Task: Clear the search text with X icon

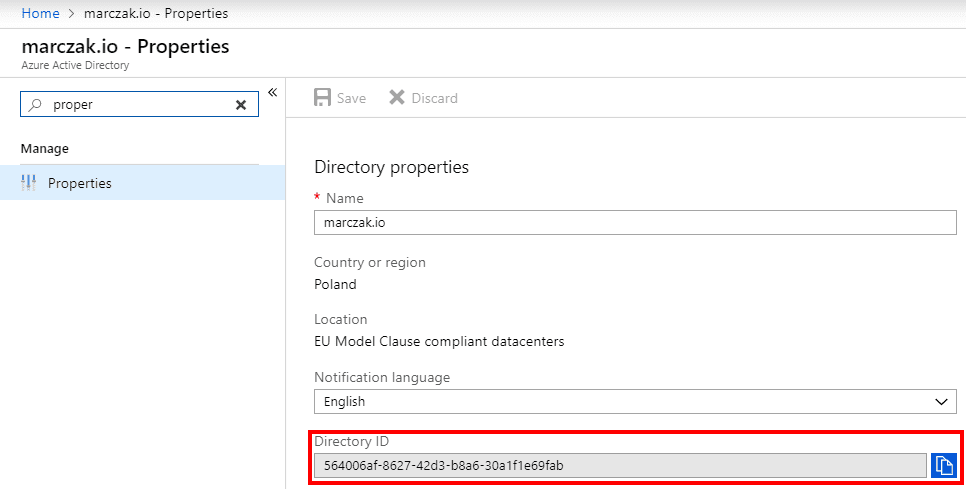Action: [241, 105]
